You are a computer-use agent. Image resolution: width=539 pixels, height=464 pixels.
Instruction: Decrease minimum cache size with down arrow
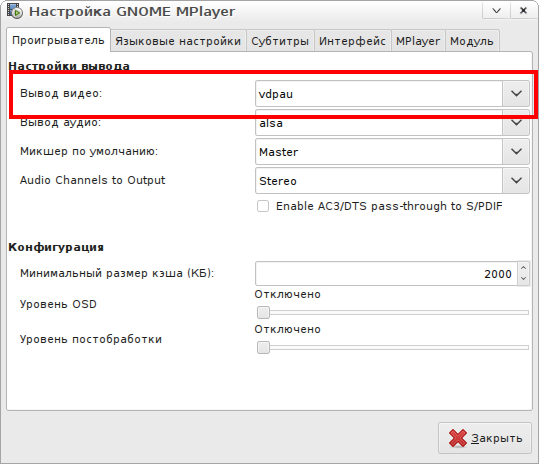[x=523, y=279]
